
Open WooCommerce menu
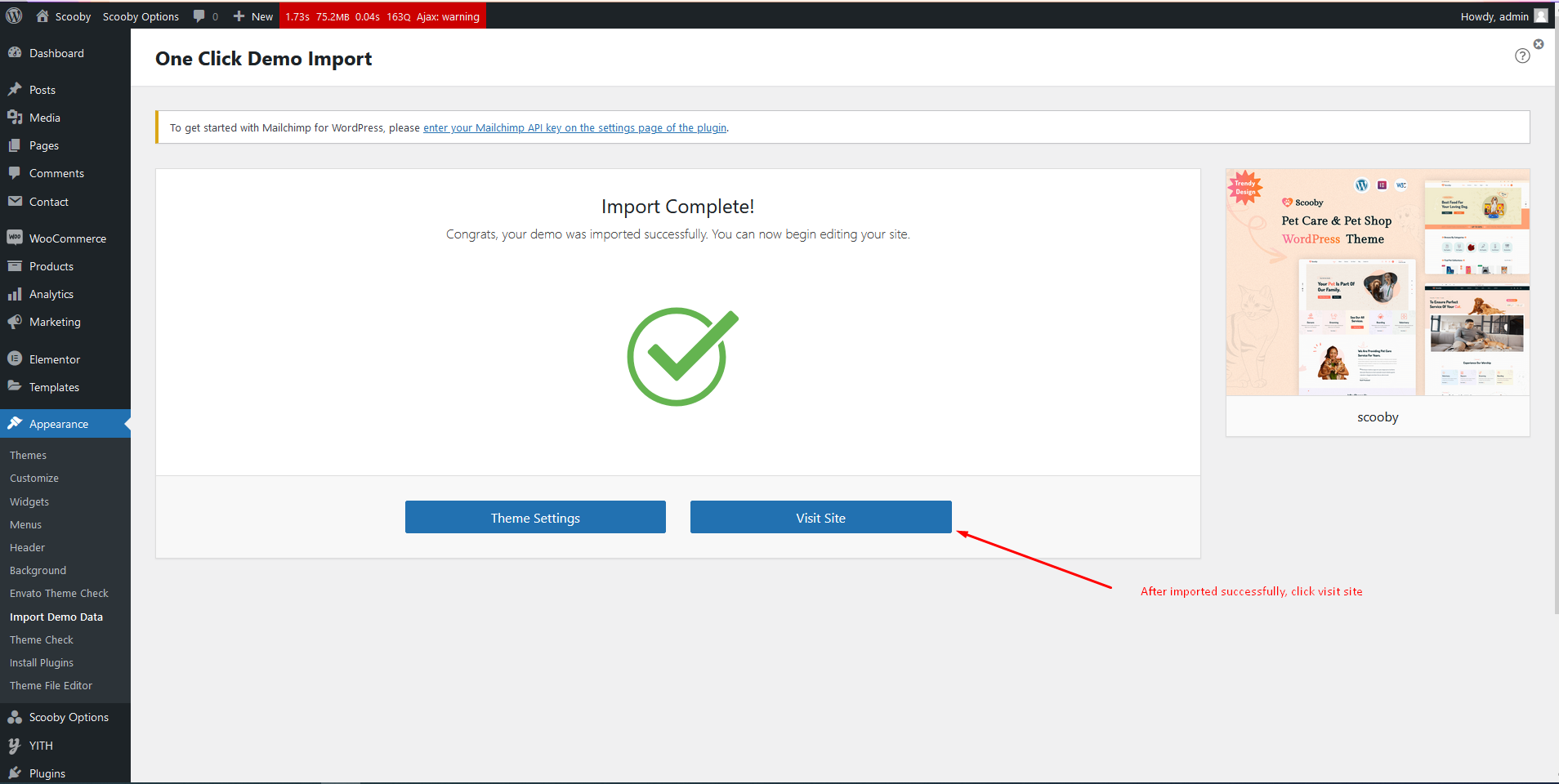pos(65,238)
